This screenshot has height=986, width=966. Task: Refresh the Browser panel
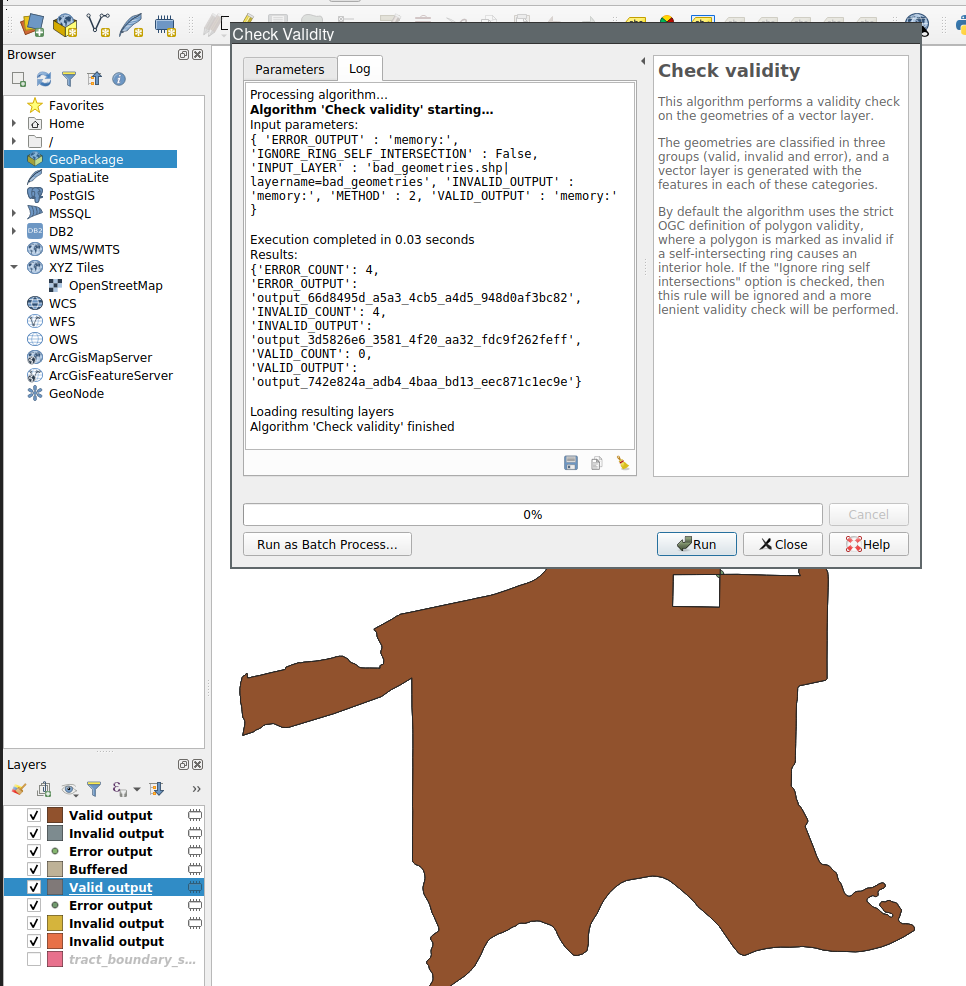tap(44, 79)
